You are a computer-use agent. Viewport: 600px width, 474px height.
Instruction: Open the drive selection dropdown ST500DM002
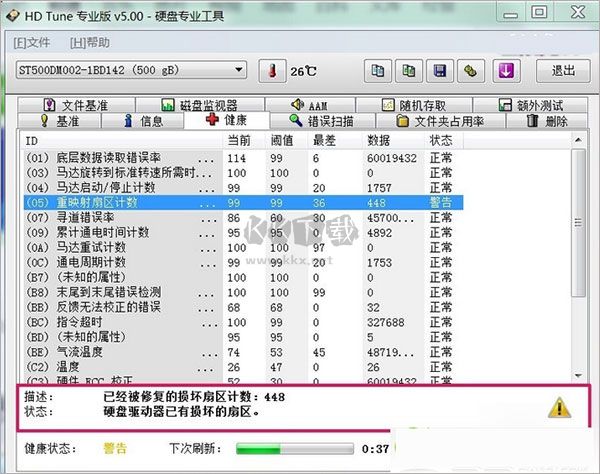click(x=131, y=70)
